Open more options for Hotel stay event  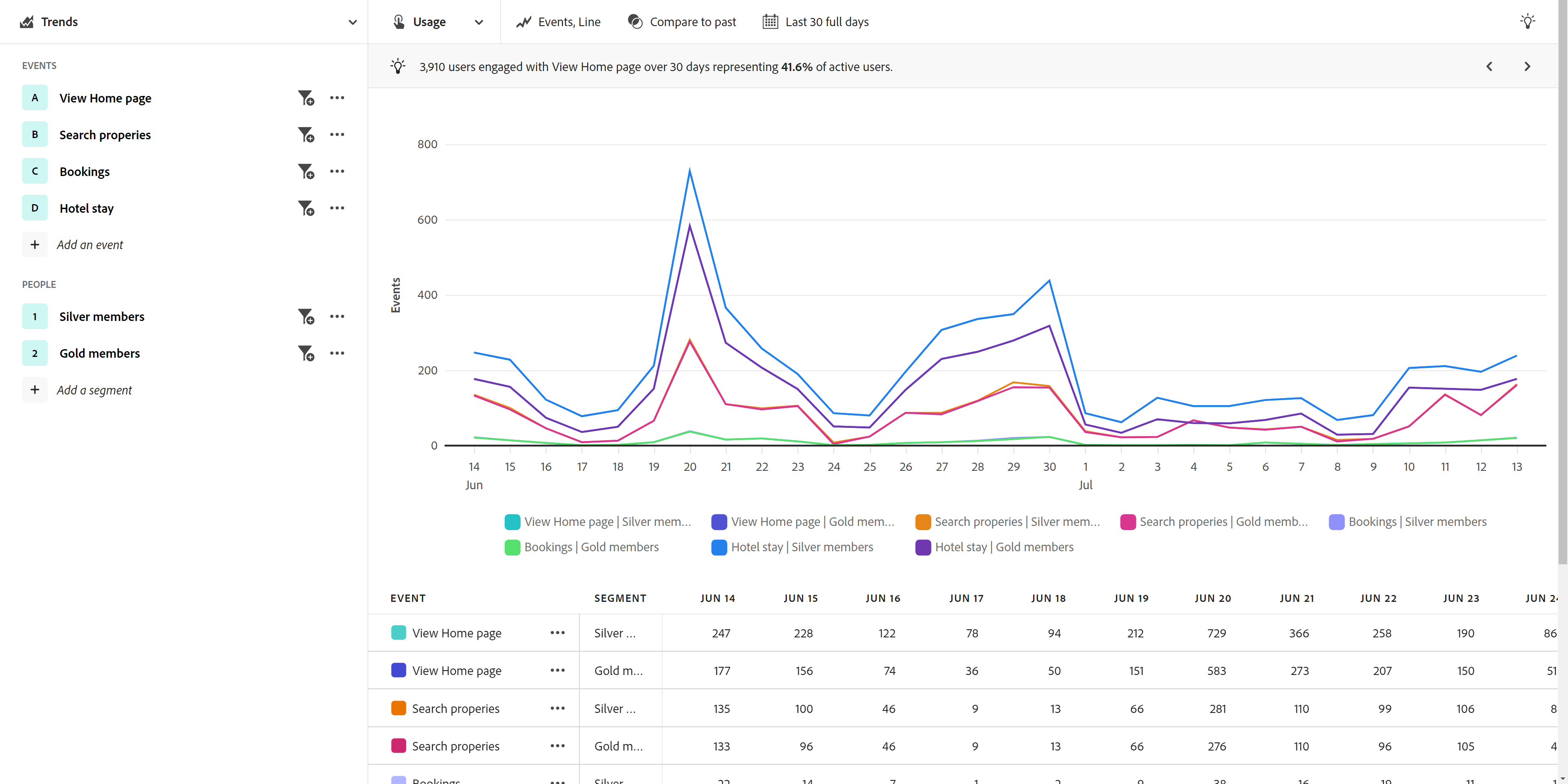[x=337, y=208]
